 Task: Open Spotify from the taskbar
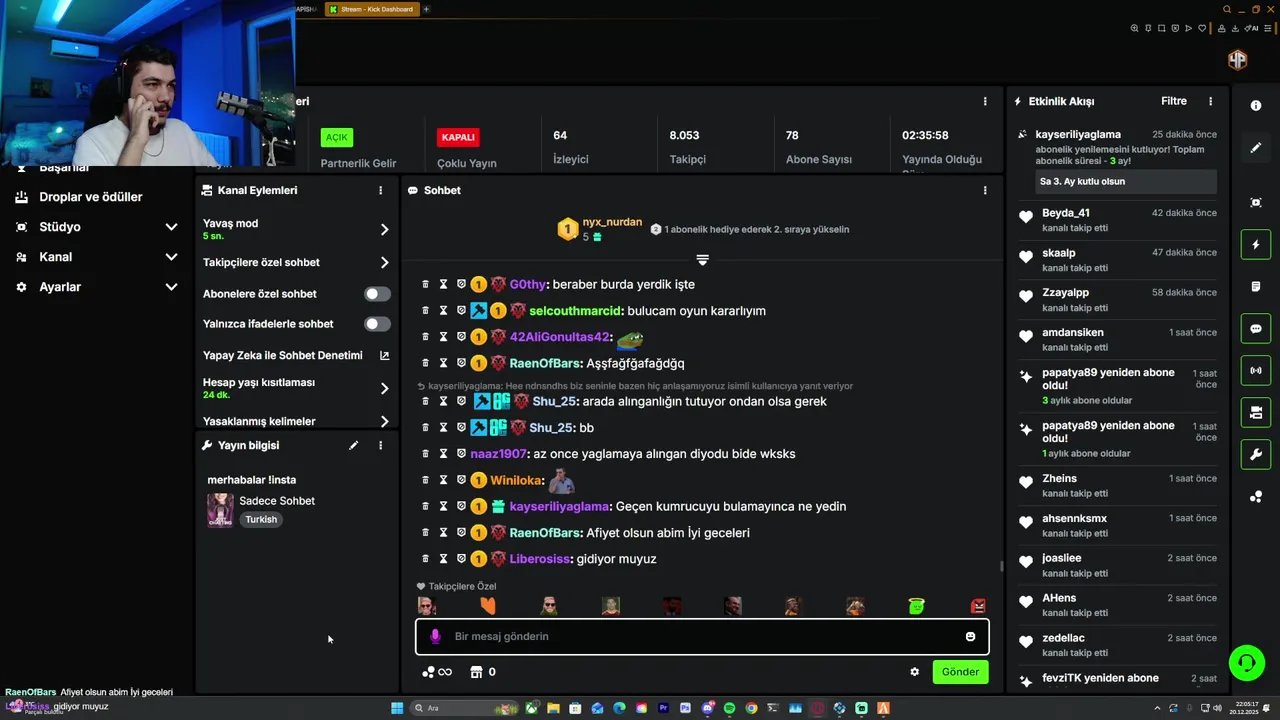pos(729,708)
